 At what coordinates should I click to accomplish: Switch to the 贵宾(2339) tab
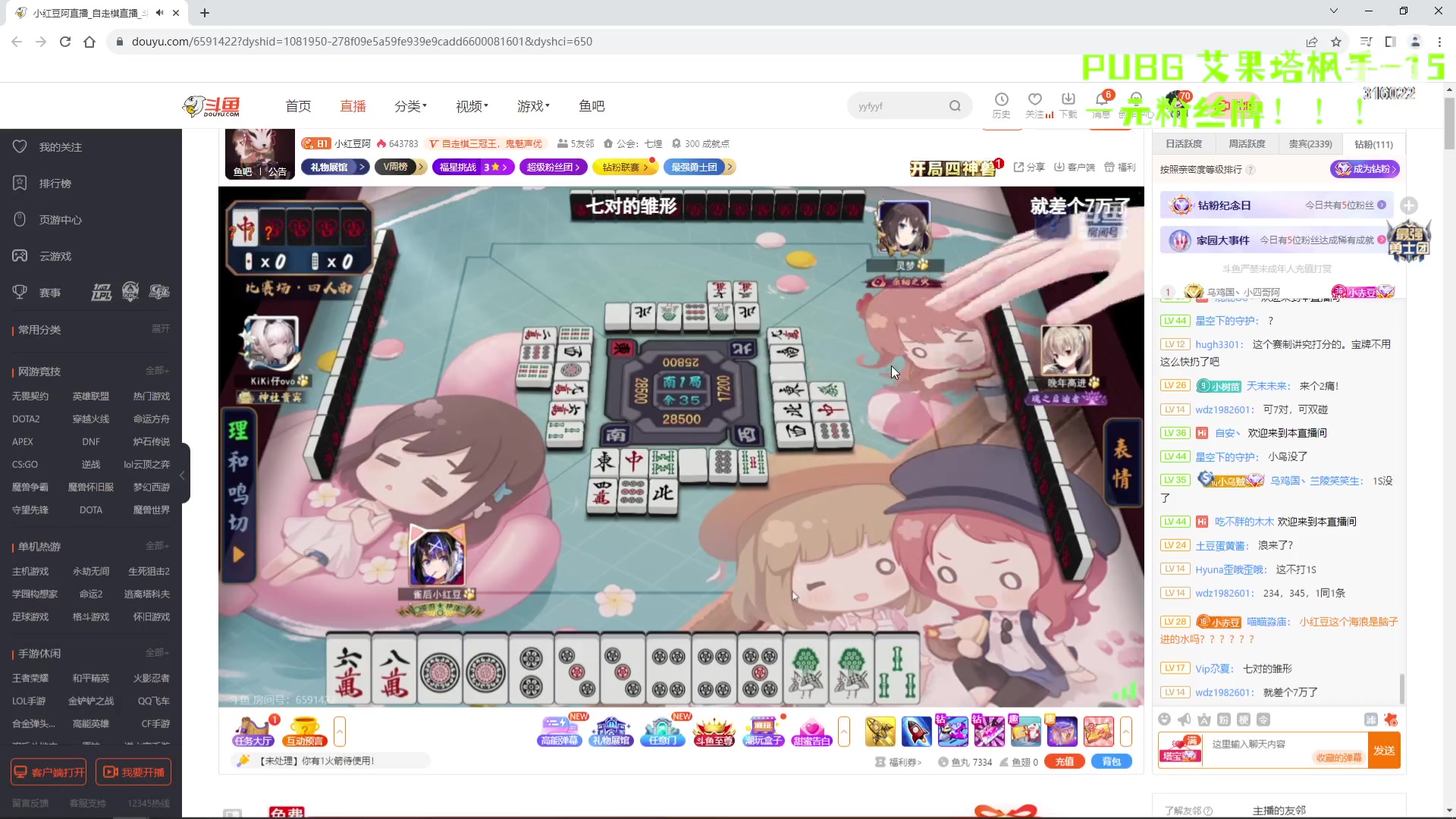tap(1310, 144)
